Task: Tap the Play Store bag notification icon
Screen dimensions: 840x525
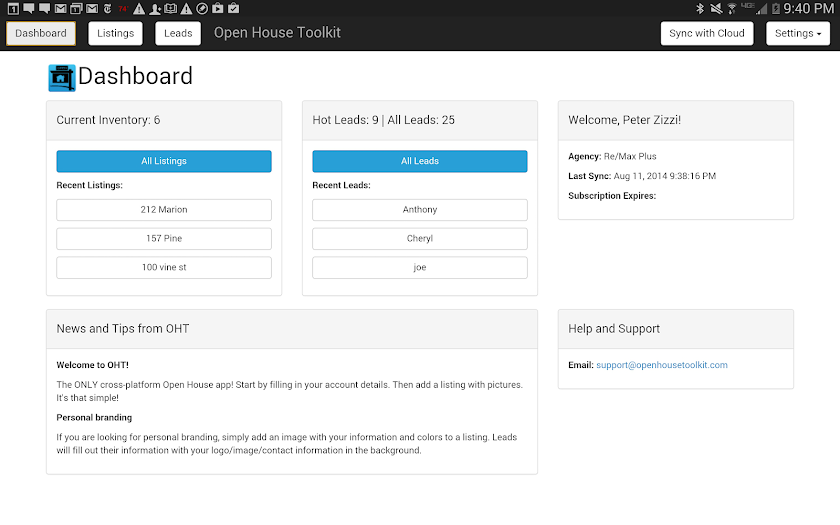Action: pos(218,9)
